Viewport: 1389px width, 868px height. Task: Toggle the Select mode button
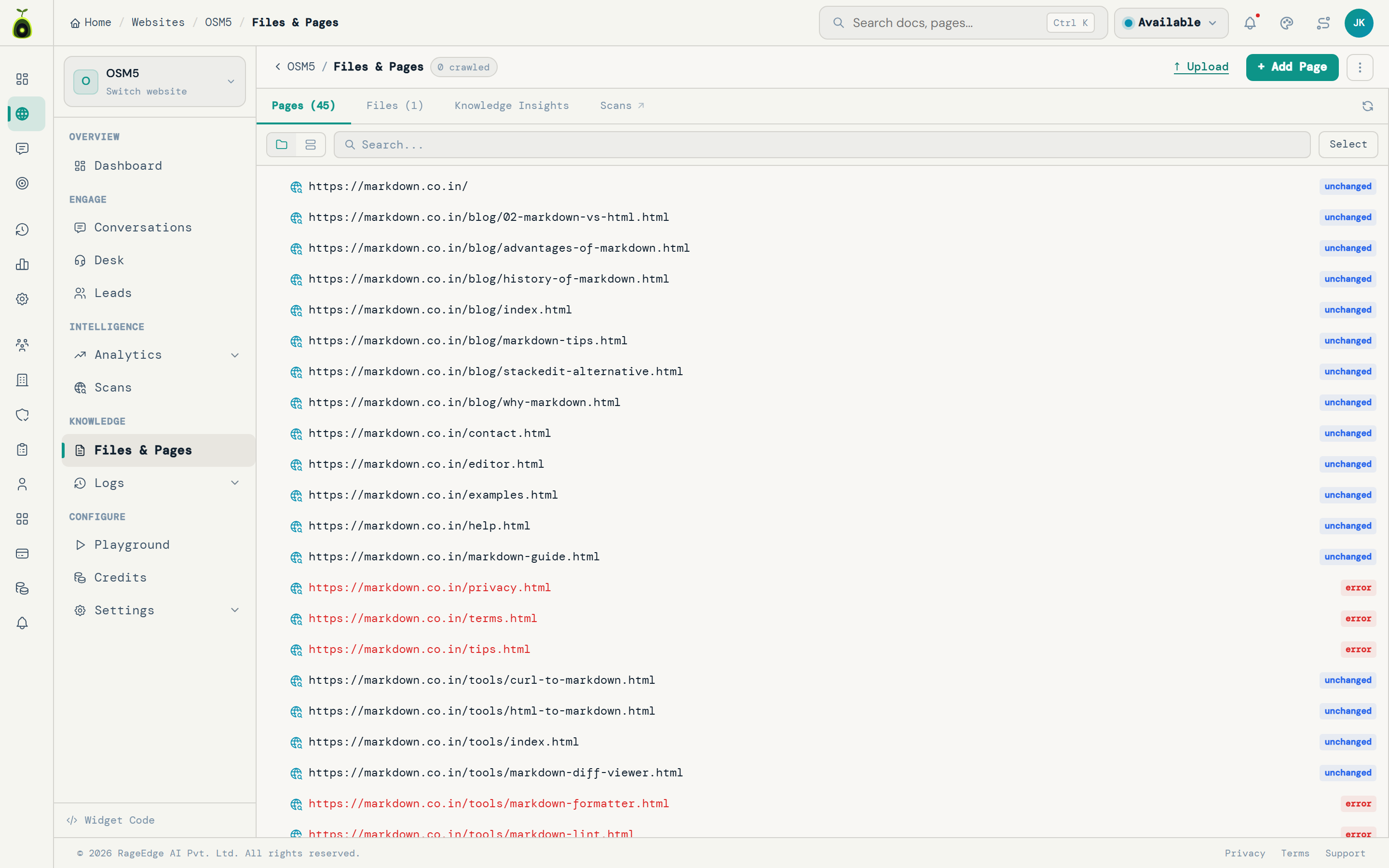(x=1348, y=144)
